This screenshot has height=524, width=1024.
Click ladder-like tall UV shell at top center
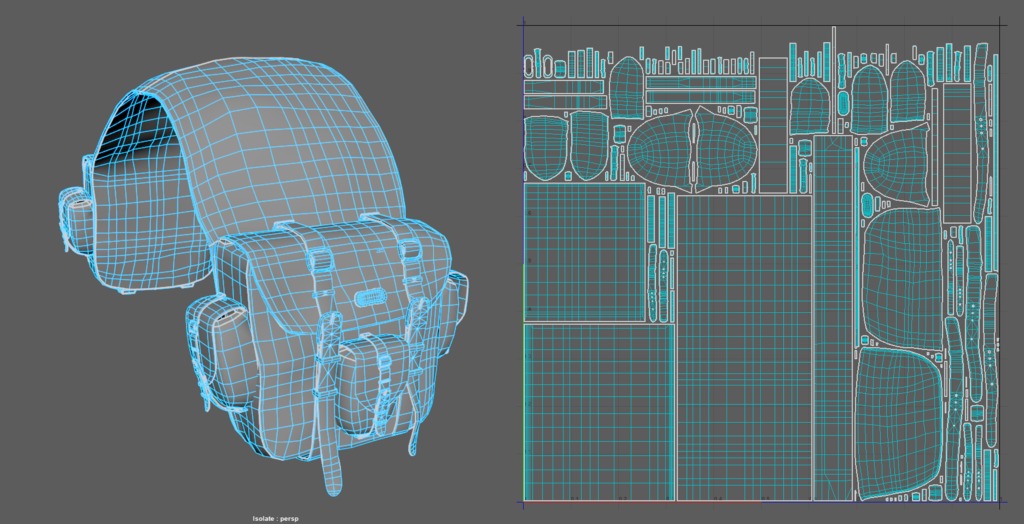click(x=772, y=124)
